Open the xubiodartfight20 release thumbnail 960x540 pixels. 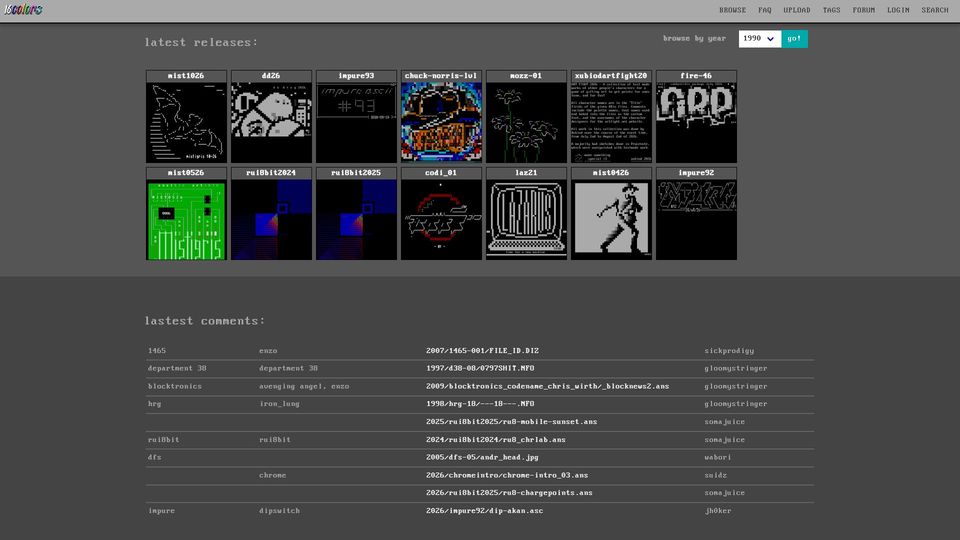pyautogui.click(x=611, y=116)
